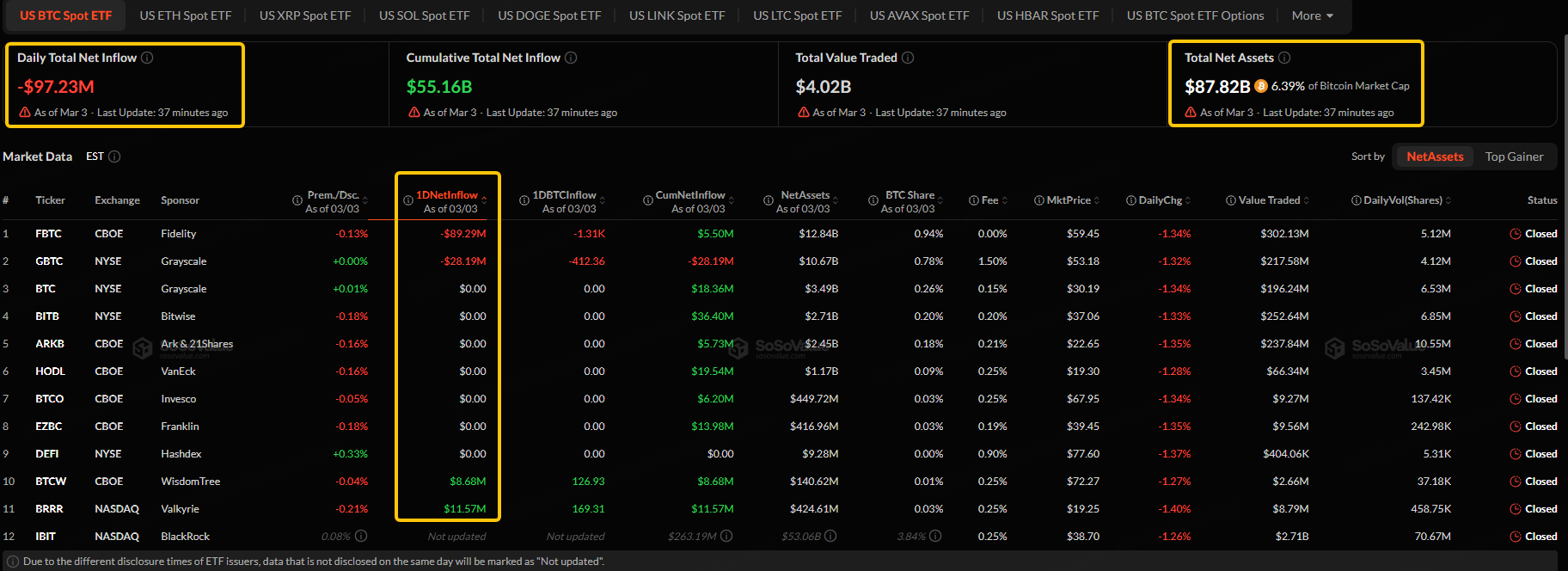Image resolution: width=1568 pixels, height=571 pixels.
Task: Click the IBIT ticker in row 12
Action: (x=46, y=537)
